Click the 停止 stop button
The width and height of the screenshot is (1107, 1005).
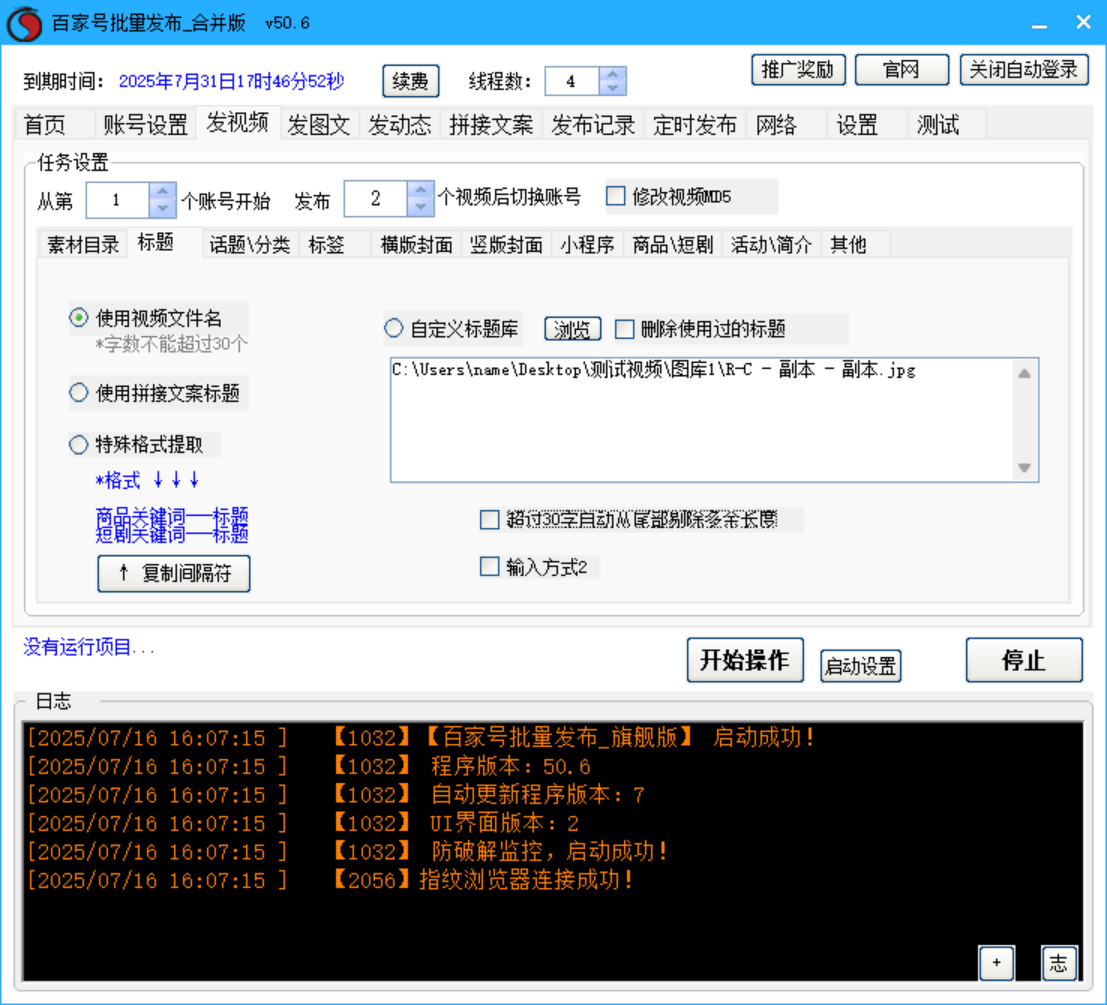(1024, 660)
